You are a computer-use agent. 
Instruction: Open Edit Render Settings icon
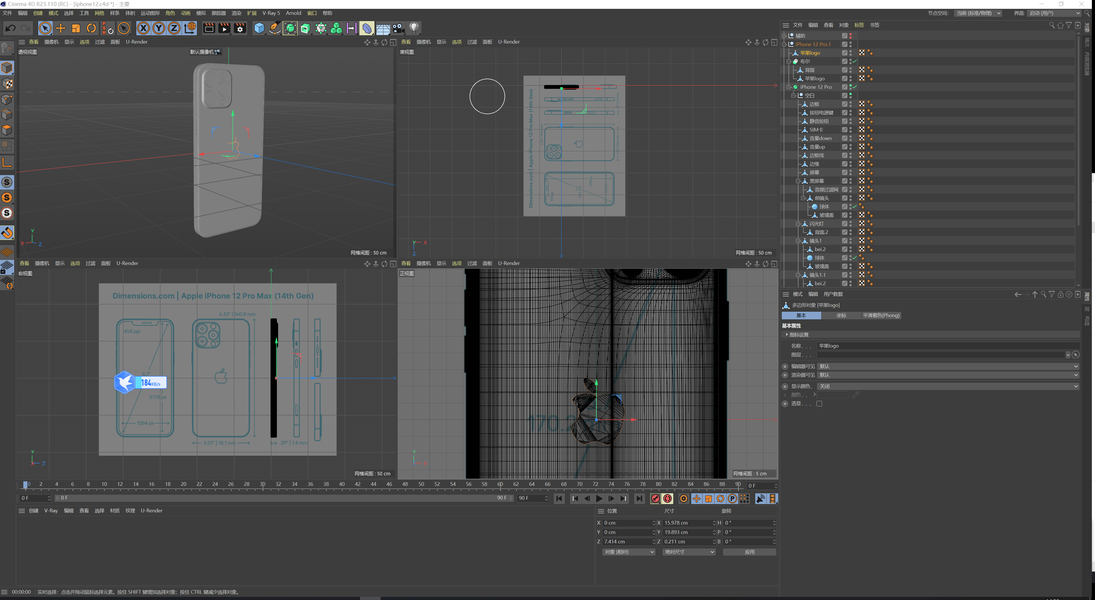(240, 28)
